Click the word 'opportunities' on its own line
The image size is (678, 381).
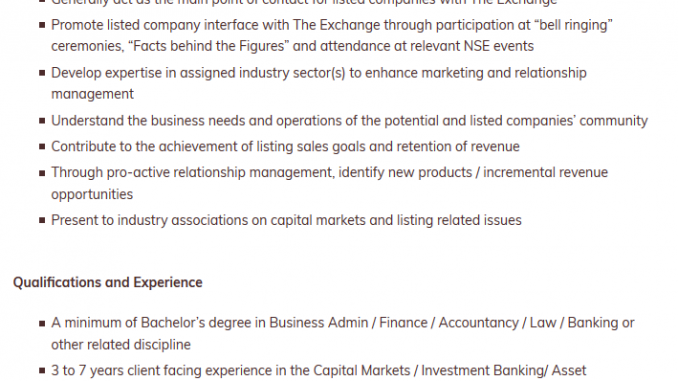point(92,194)
